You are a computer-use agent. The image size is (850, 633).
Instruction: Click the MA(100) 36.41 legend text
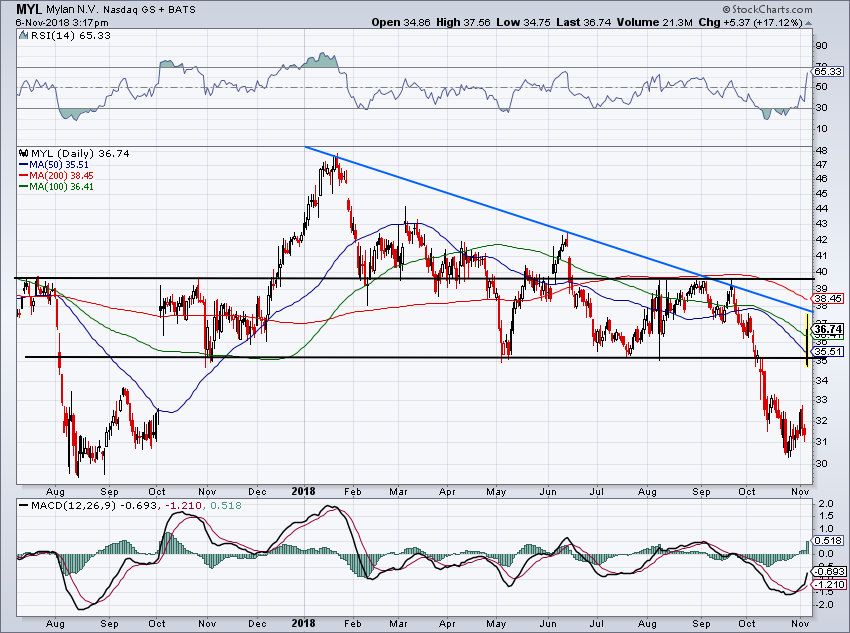[x=61, y=186]
